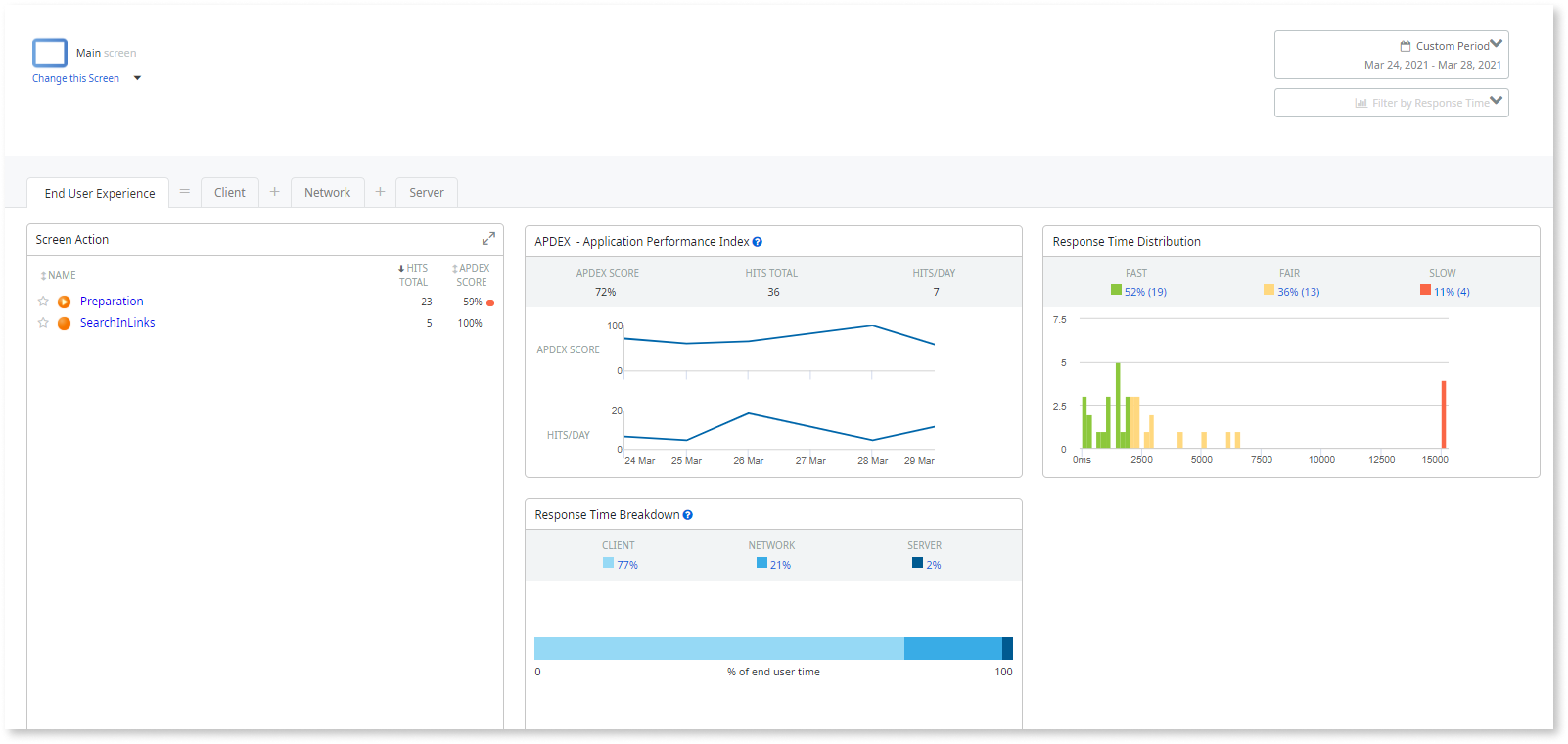Sort the table by NAME column
Image resolution: width=1568 pixels, height=744 pixels.
point(59,276)
